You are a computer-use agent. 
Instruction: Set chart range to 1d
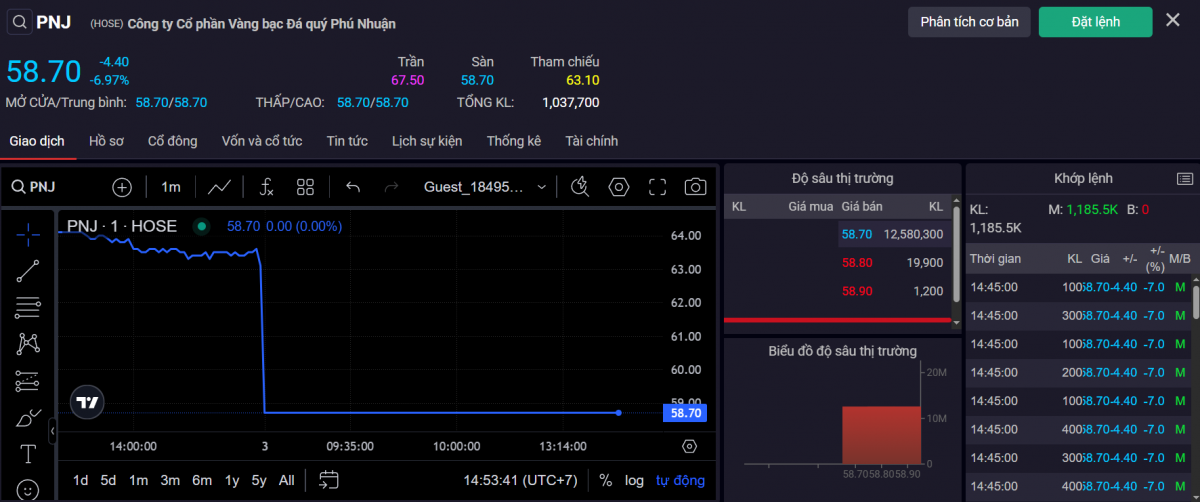click(x=81, y=480)
